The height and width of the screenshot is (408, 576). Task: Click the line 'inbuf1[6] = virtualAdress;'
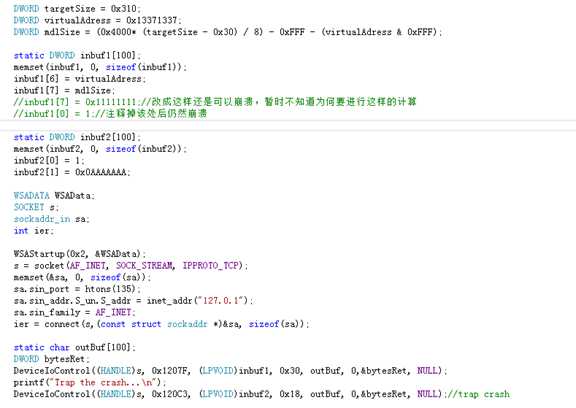[x=80, y=79]
